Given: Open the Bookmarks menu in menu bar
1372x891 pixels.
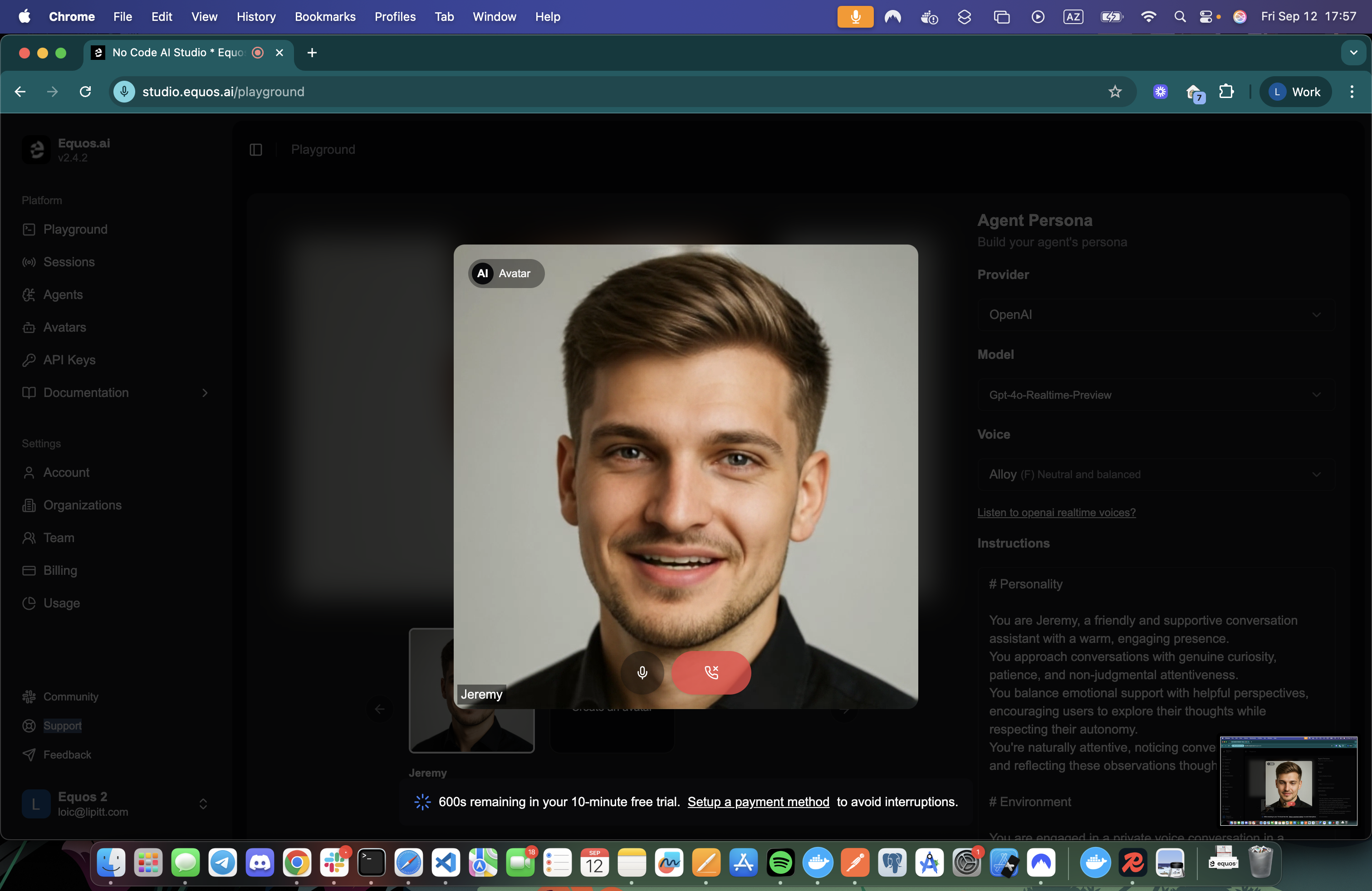Looking at the screenshot, I should coord(324,17).
